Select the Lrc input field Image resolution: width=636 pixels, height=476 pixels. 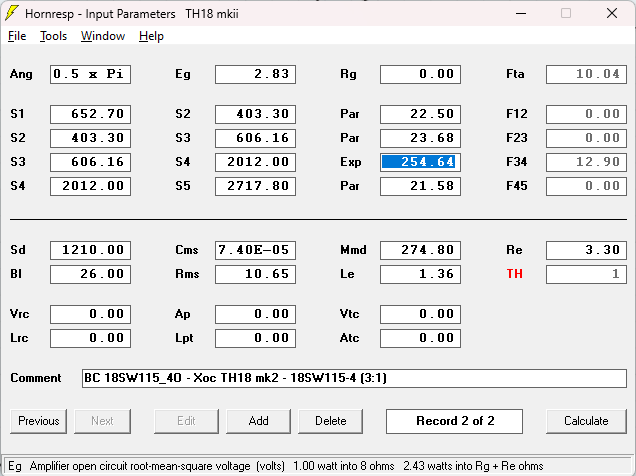coord(90,338)
